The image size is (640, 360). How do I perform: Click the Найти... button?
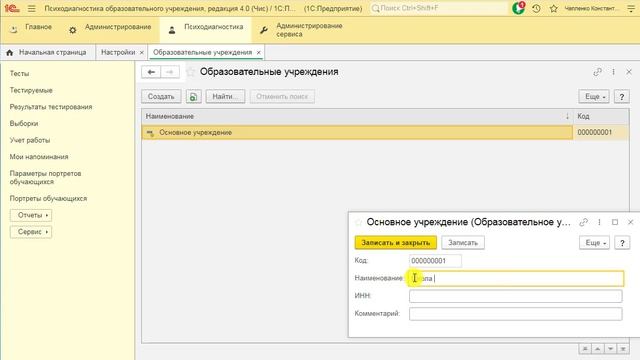225,97
